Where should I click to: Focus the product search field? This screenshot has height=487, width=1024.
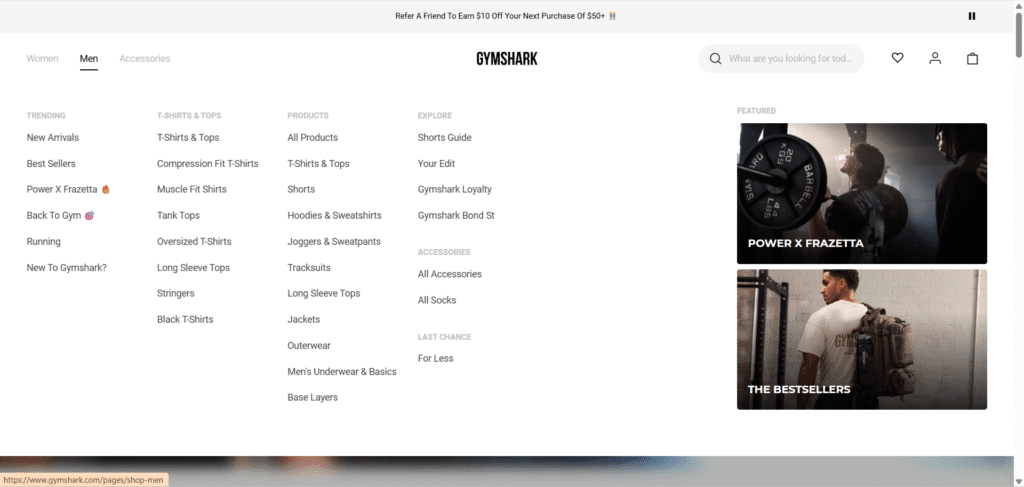(781, 59)
